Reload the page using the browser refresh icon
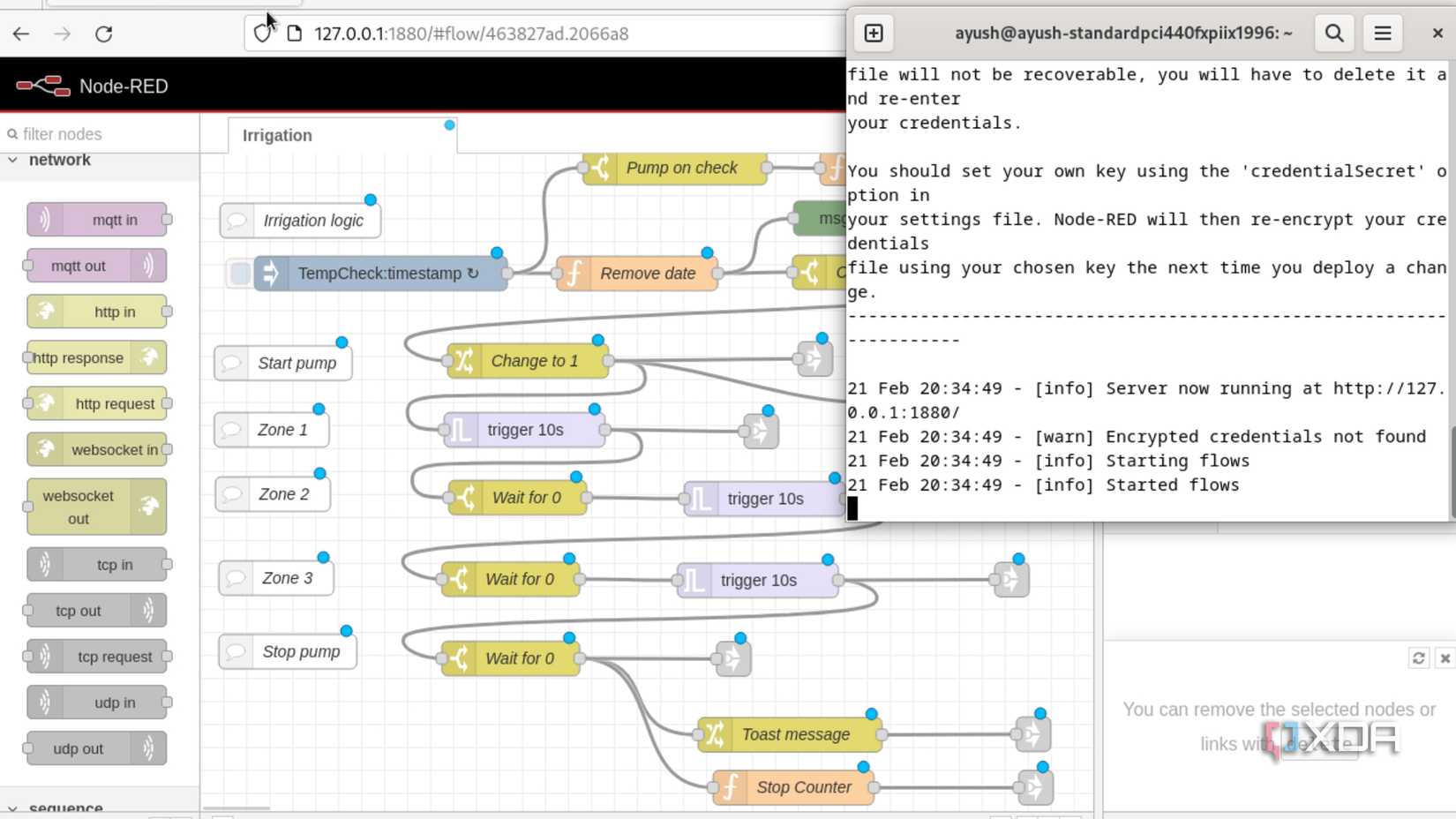Viewport: 1456px width, 819px height. [x=103, y=34]
